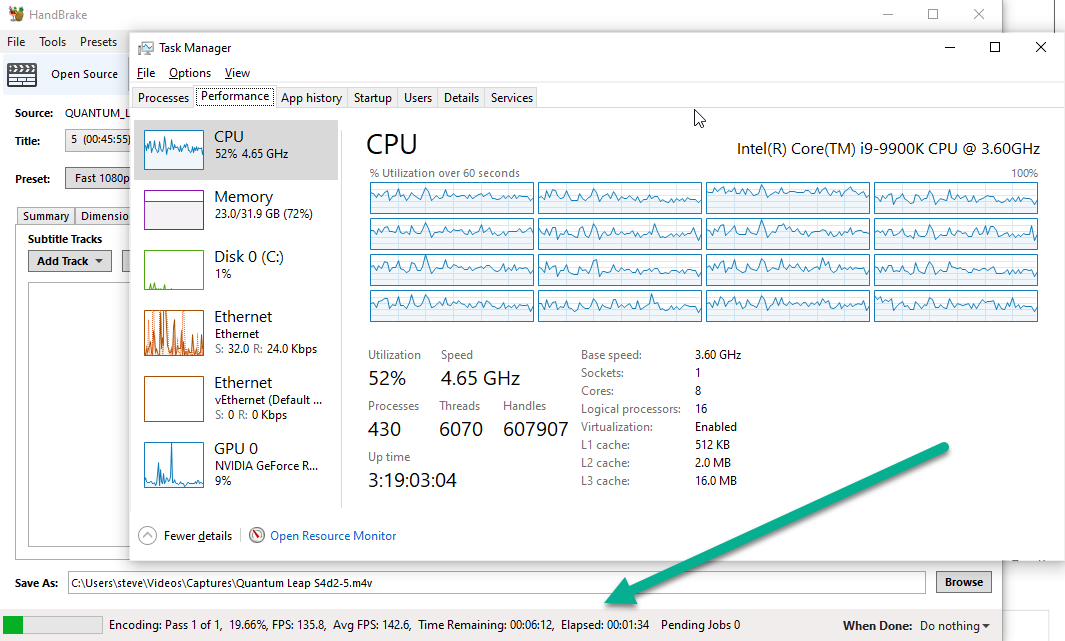Select the vEthernet adapter graph thumbnail
Viewport: 1065px width, 641px height.
click(174, 399)
